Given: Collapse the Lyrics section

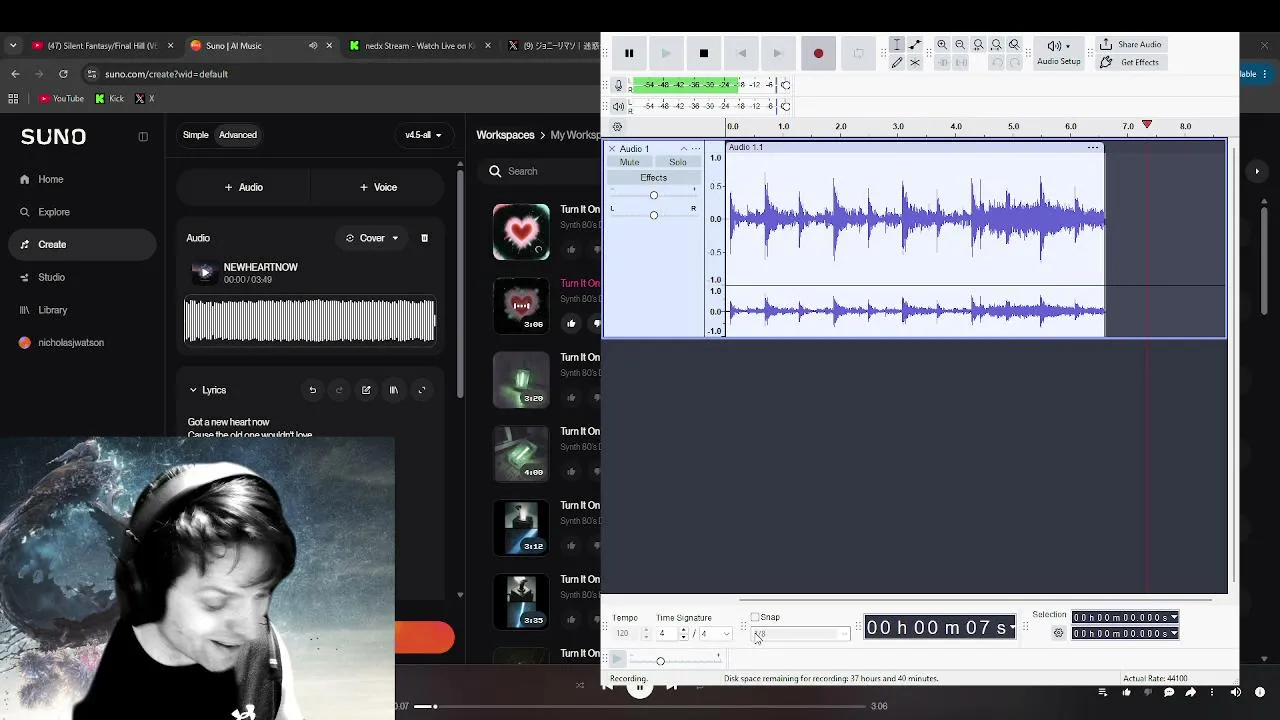Looking at the screenshot, I should (x=193, y=390).
